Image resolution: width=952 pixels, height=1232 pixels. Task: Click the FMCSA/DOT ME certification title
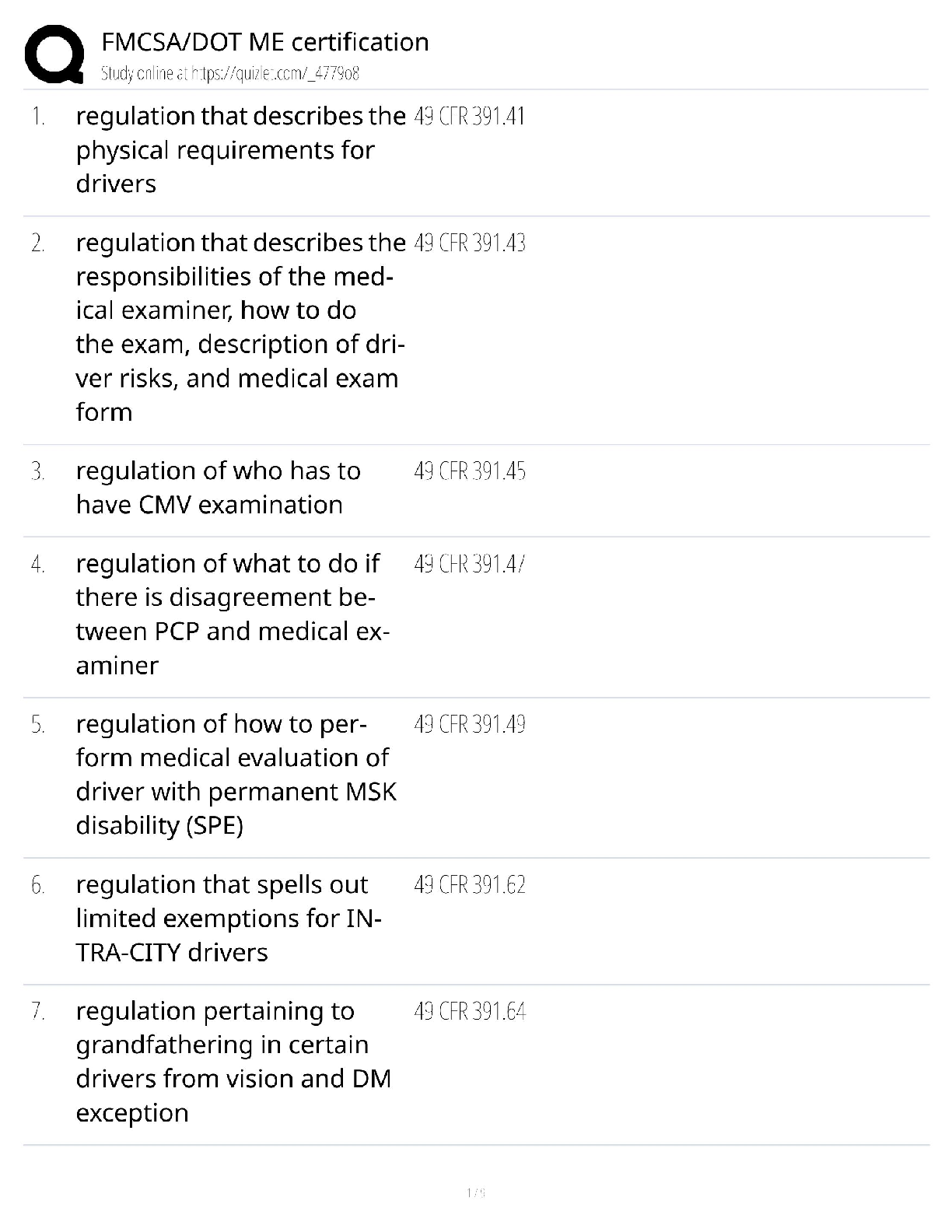point(265,42)
